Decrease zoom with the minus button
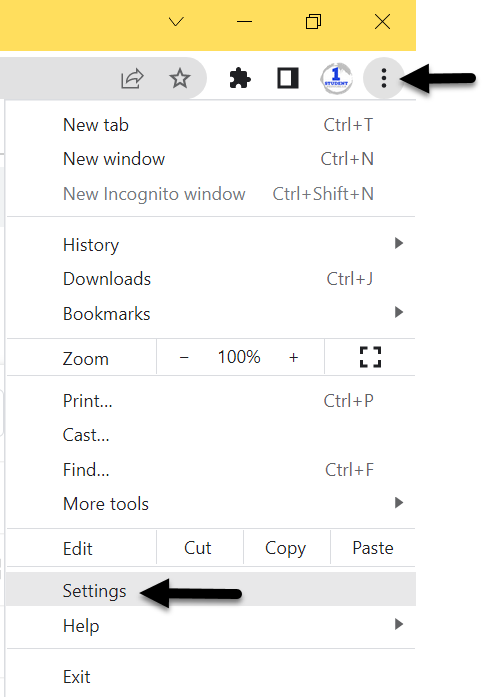 pyautogui.click(x=184, y=357)
